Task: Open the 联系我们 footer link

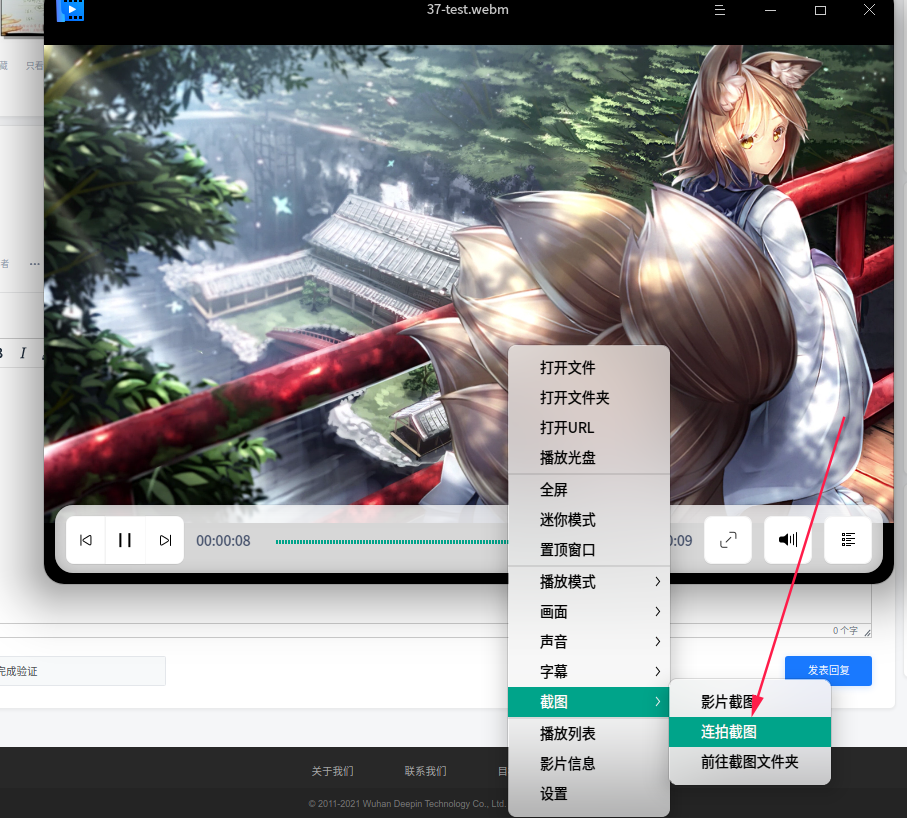Action: [425, 771]
